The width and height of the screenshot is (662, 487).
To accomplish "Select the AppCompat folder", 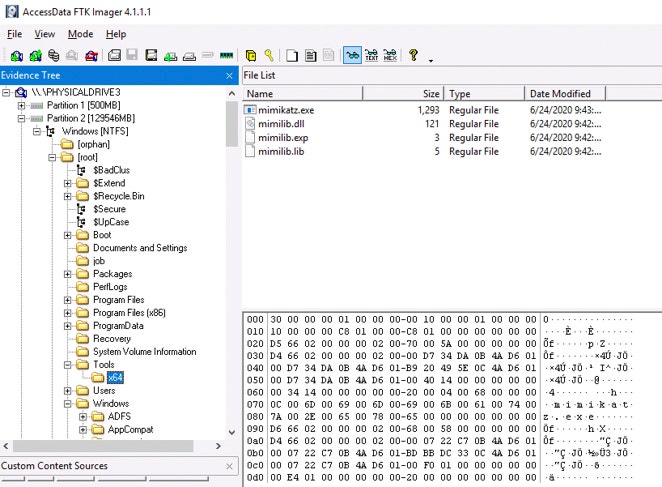I will tap(130, 430).
